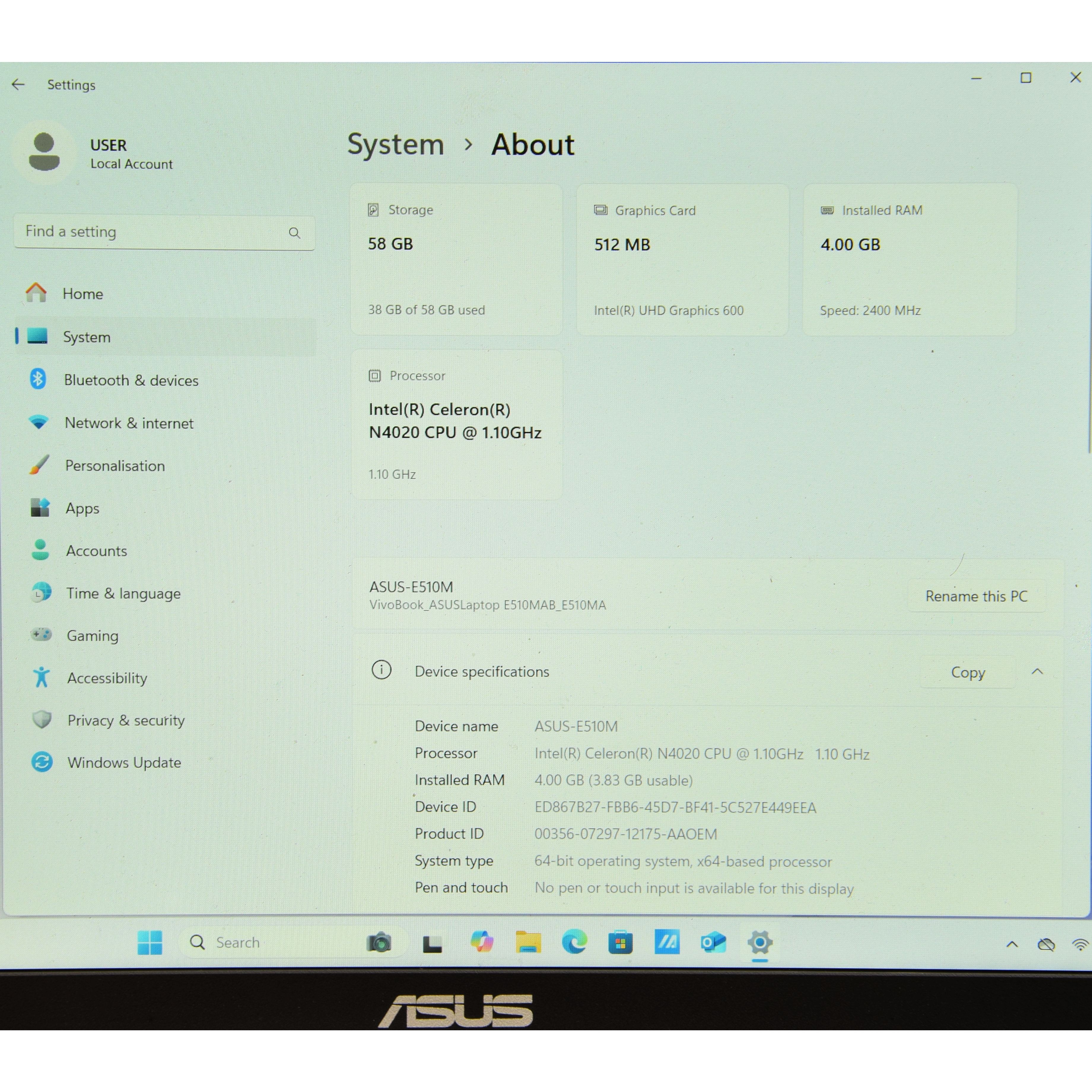Open the Graphics Card info card

point(683,260)
